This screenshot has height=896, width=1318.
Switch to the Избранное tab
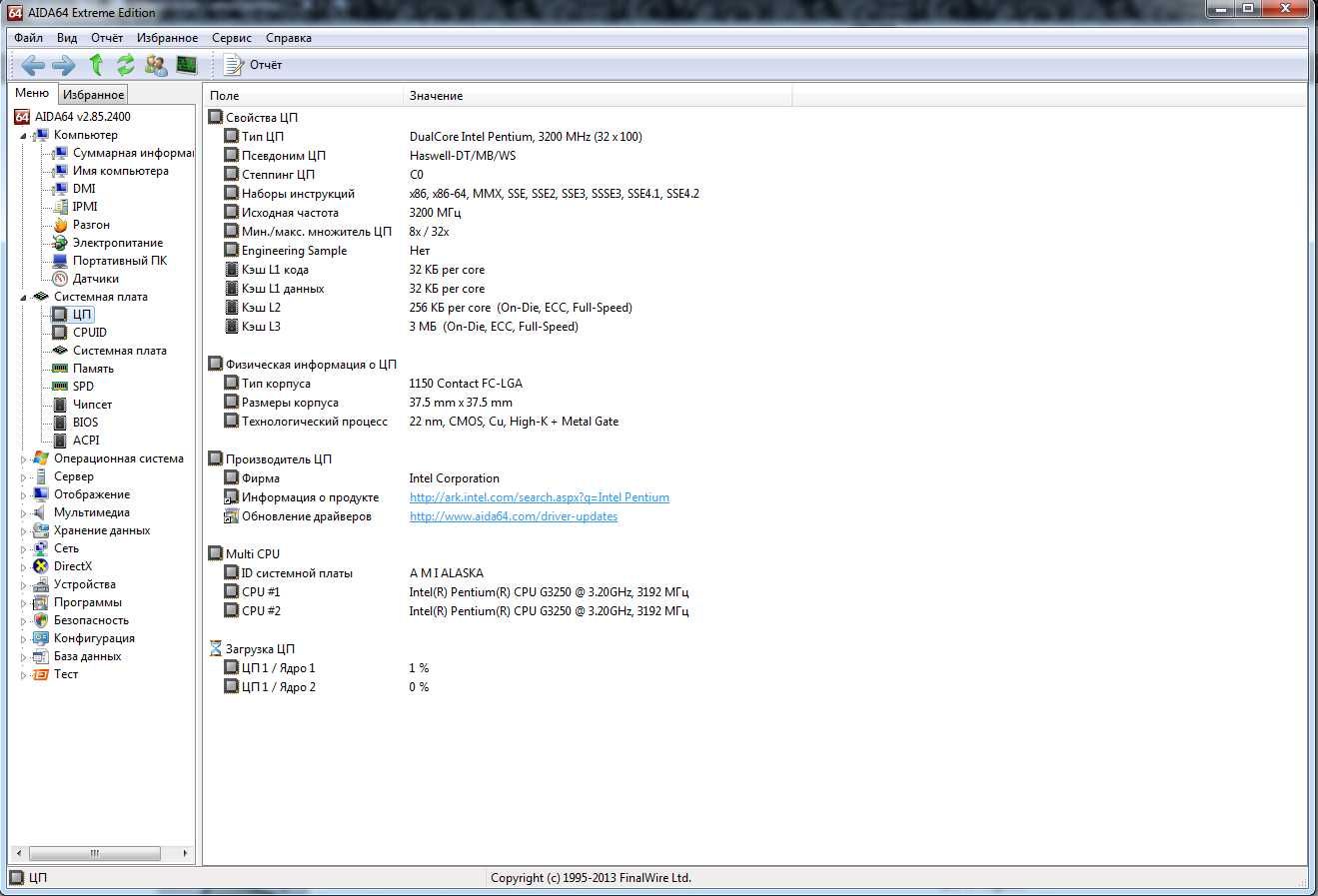pos(93,95)
